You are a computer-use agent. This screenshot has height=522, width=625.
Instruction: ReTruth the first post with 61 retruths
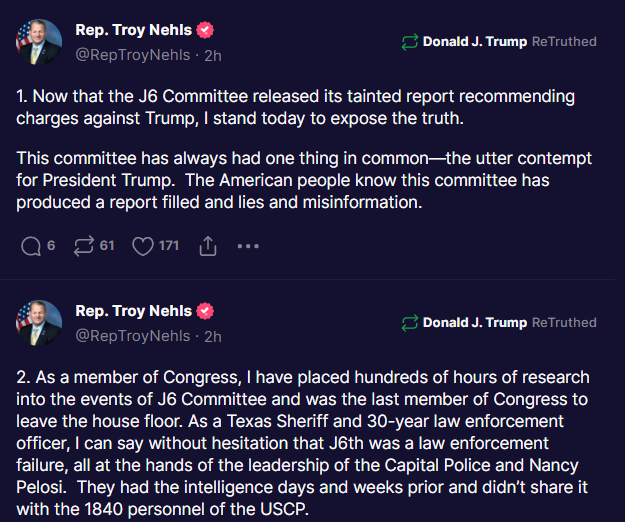[x=84, y=245]
